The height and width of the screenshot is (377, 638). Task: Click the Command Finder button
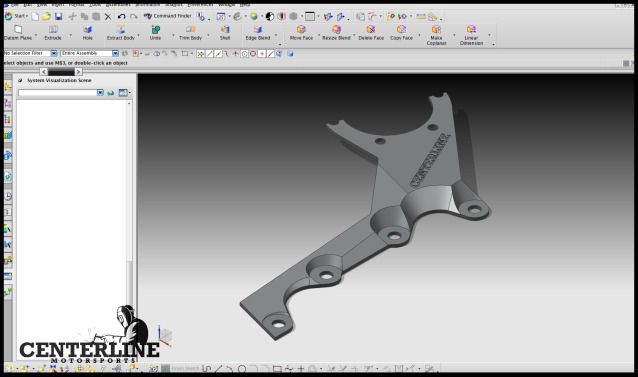click(168, 16)
